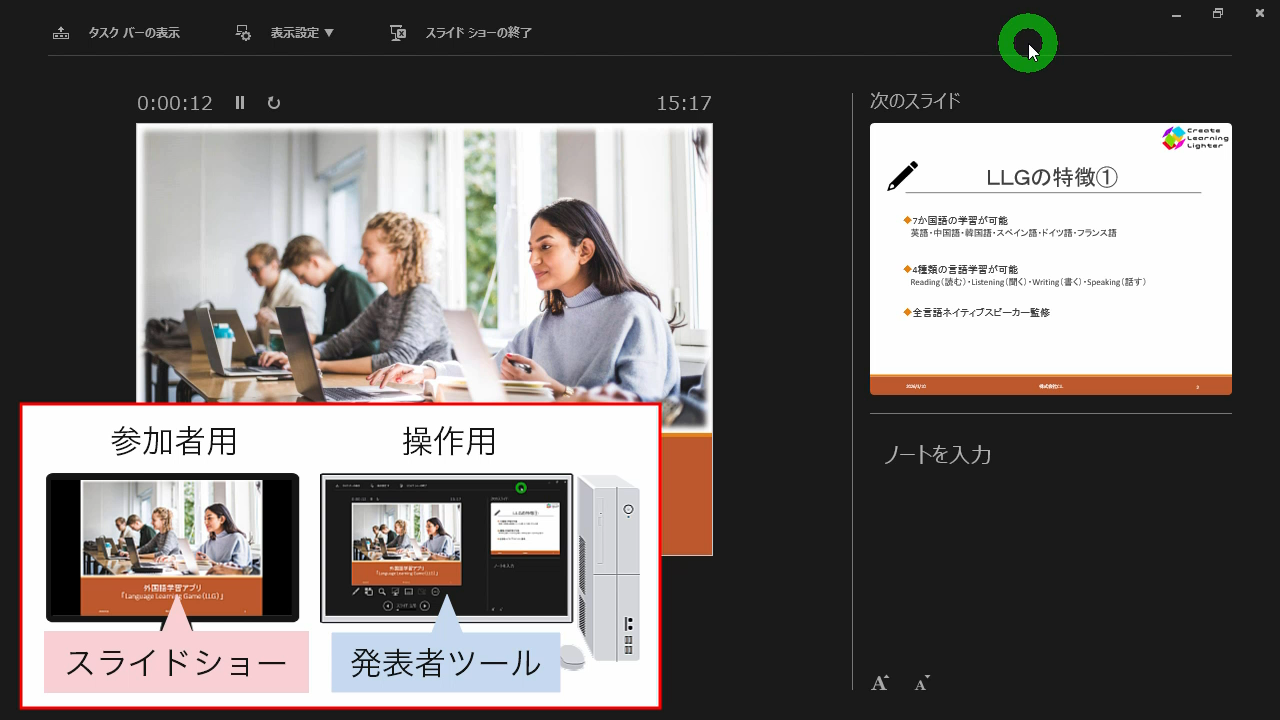Viewport: 1280px width, 720px height.
Task: Click the see-all-slides grid icon in the pictured toolbar
Action: [x=369, y=592]
